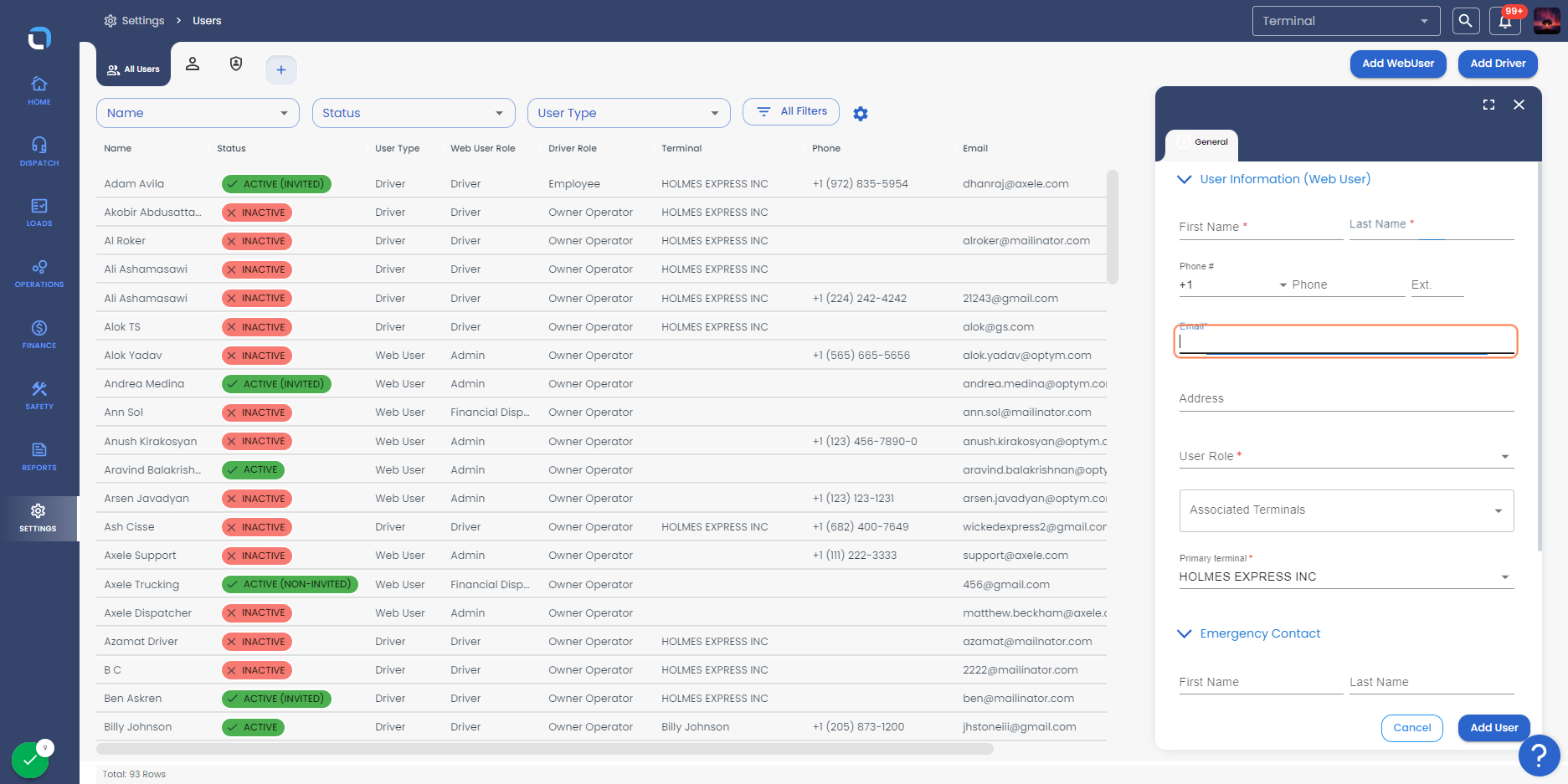This screenshot has height=784, width=1568.
Task: Go to Loads in the sidebar
Action: click(39, 213)
